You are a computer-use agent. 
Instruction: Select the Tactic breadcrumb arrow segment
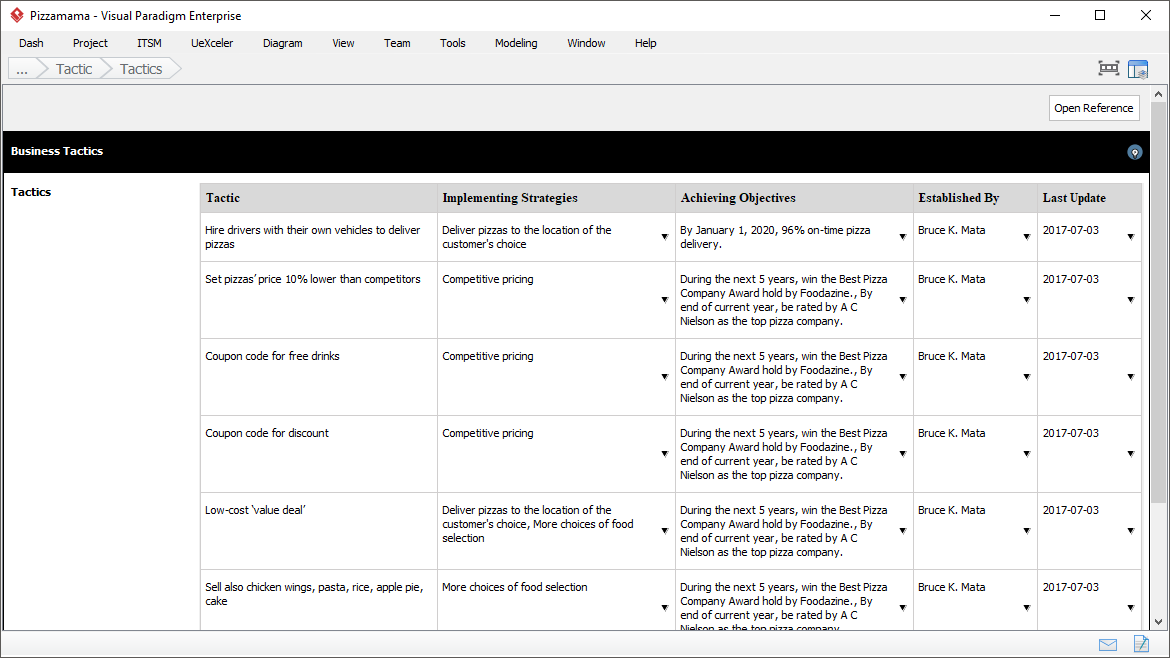coord(73,68)
